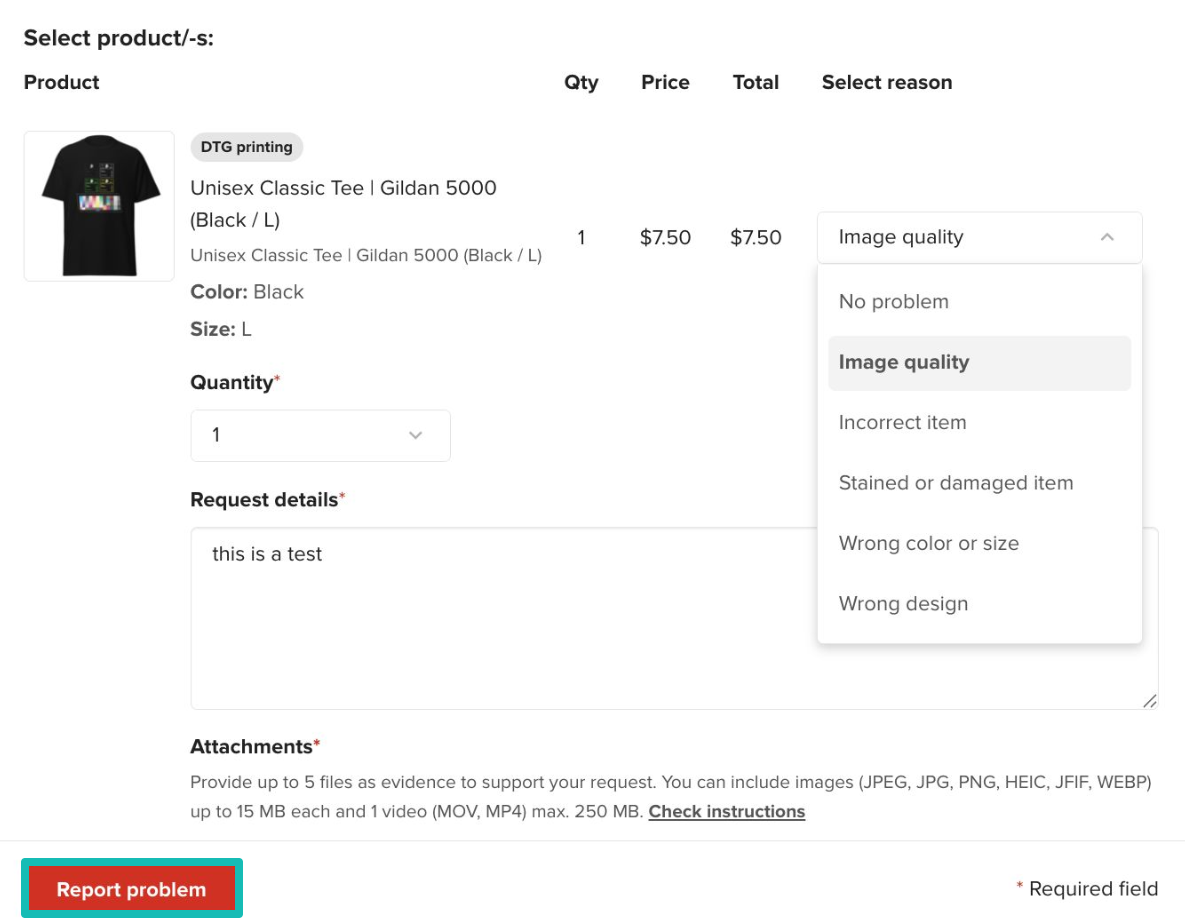
Task: Open the "Check instructions" link
Action: [726, 811]
